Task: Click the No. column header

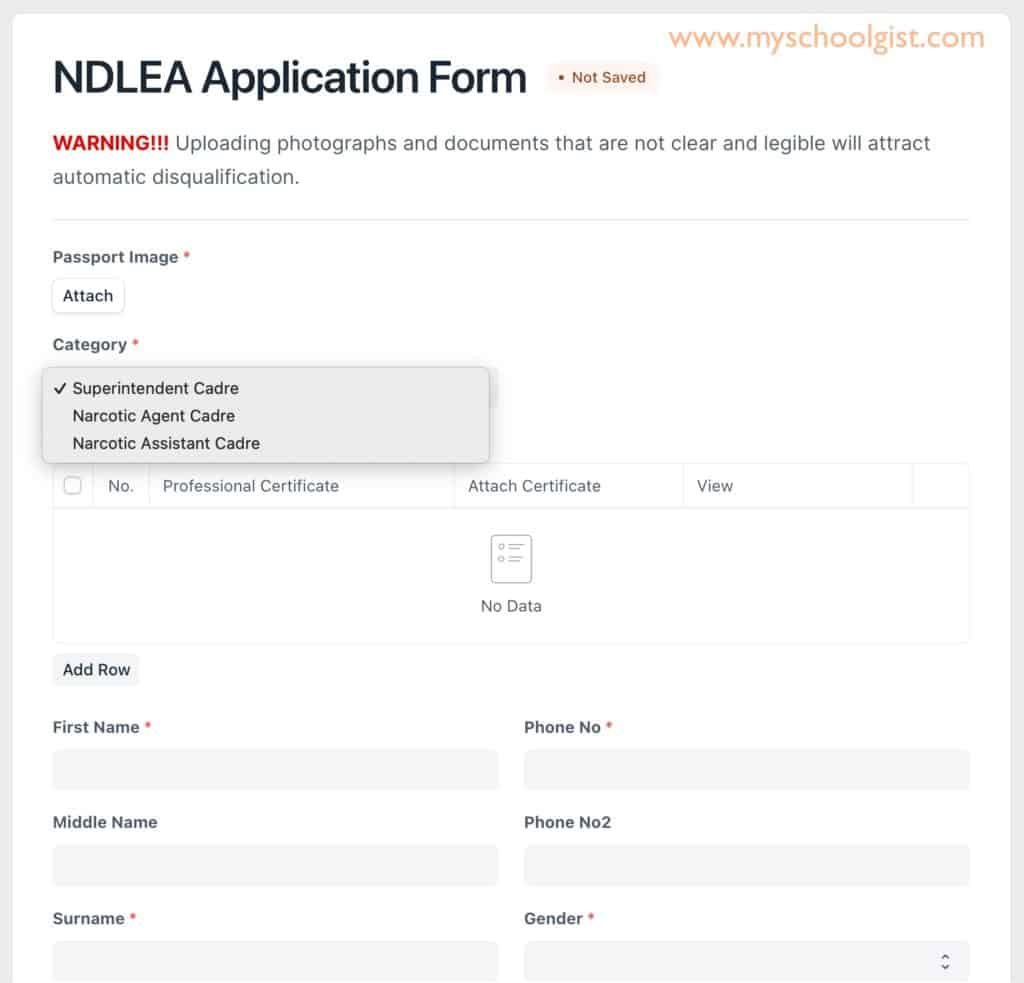Action: pos(121,486)
